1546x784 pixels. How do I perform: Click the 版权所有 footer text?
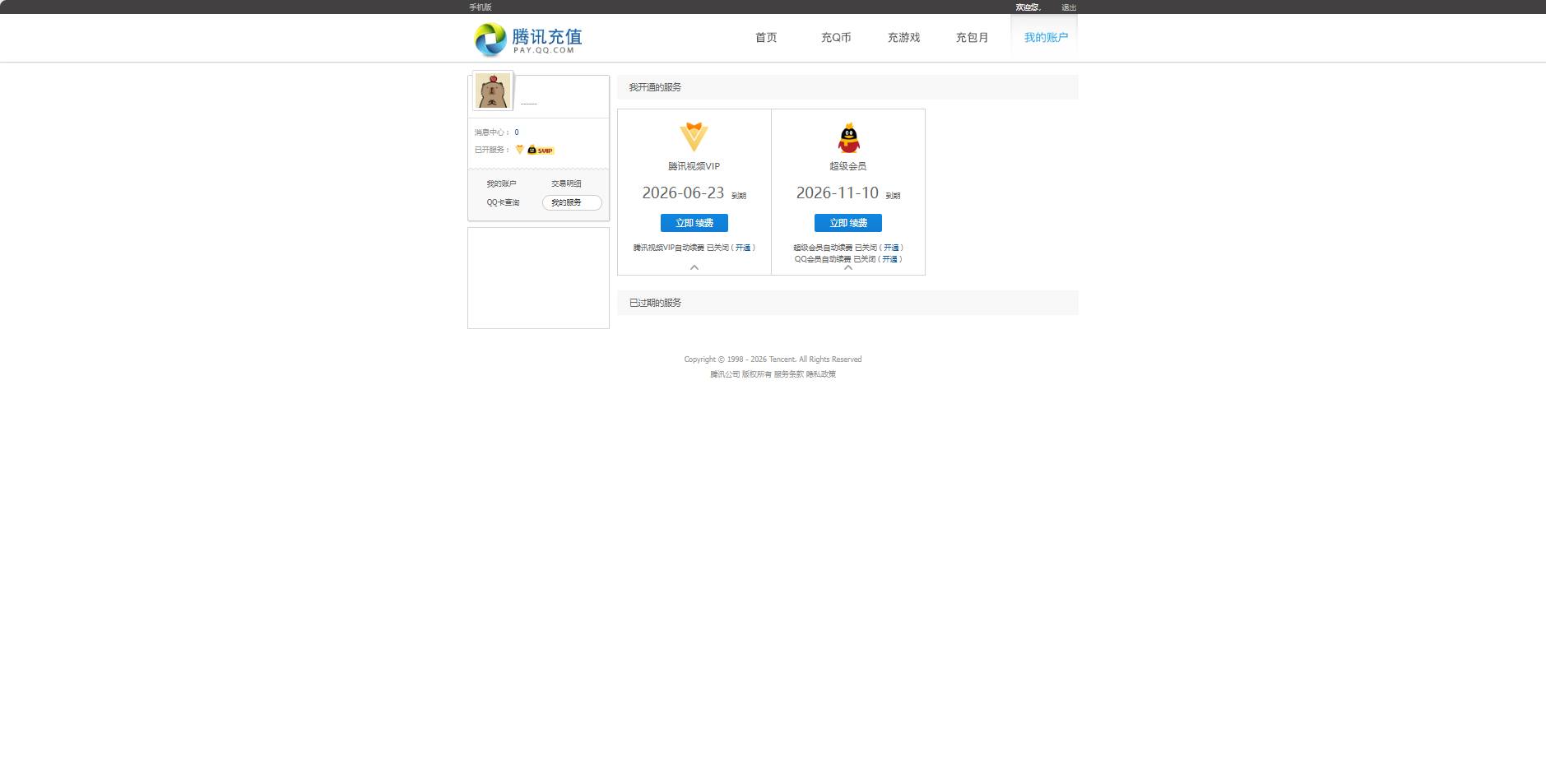[757, 374]
